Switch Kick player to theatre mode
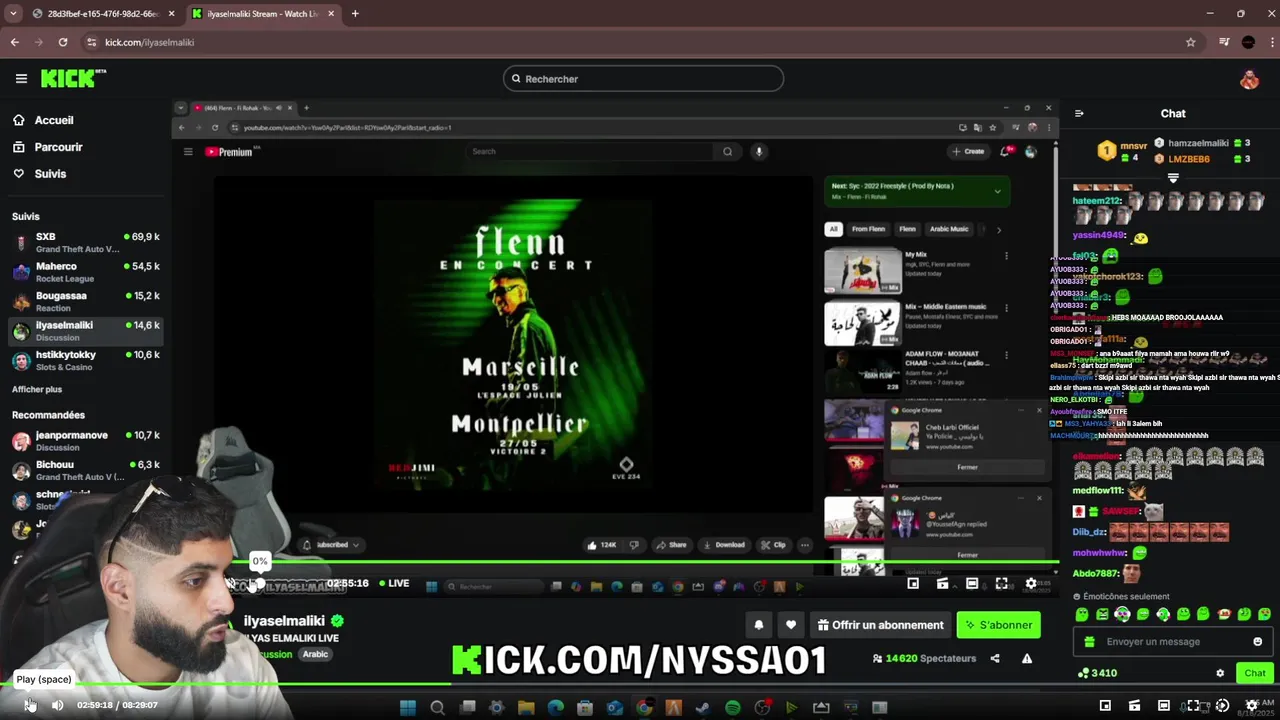Viewport: 1280px width, 720px height. (972, 583)
